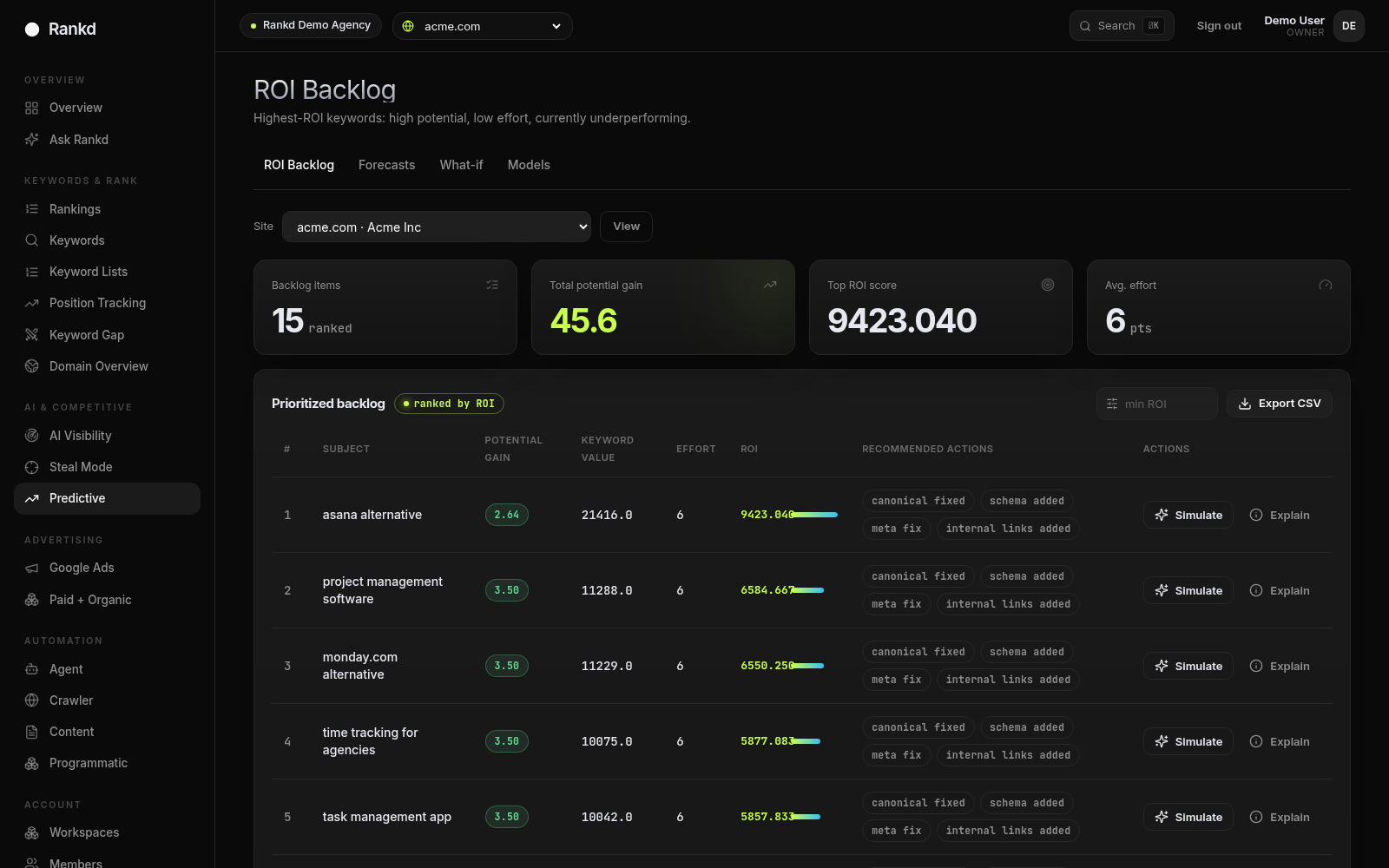Click the Ask Rankd sparkle icon

[32, 140]
